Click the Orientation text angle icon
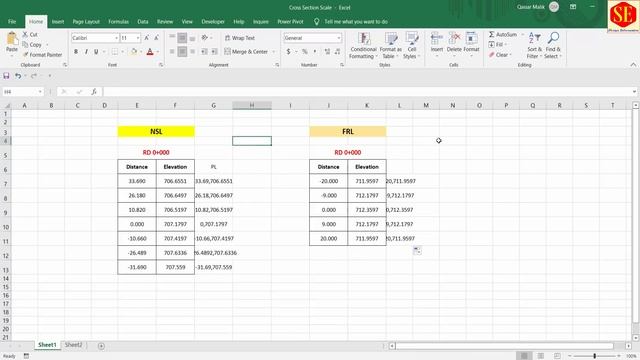640x360 pixels. (x=205, y=38)
